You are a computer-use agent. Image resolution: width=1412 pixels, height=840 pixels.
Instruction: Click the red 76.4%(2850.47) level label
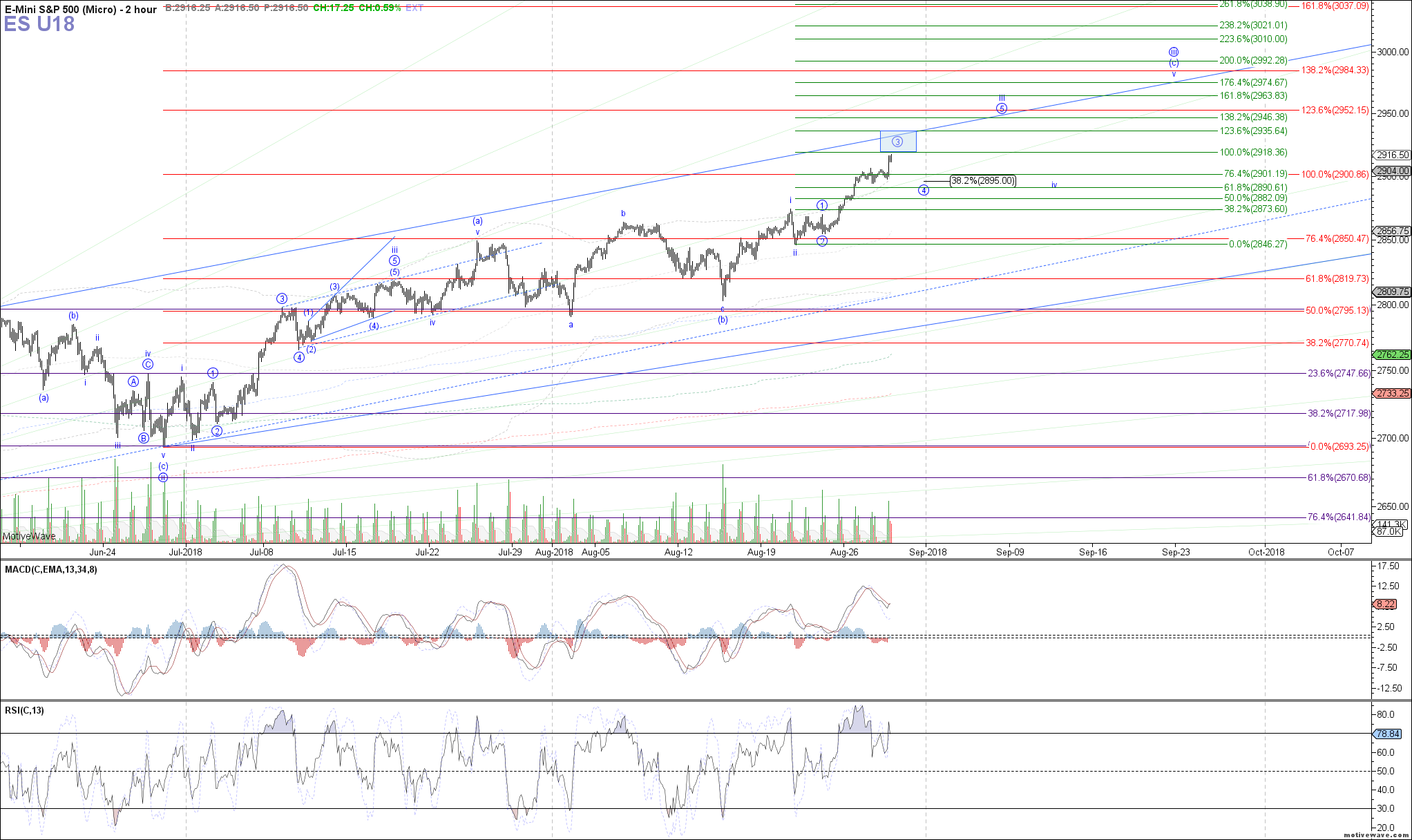click(x=1337, y=238)
